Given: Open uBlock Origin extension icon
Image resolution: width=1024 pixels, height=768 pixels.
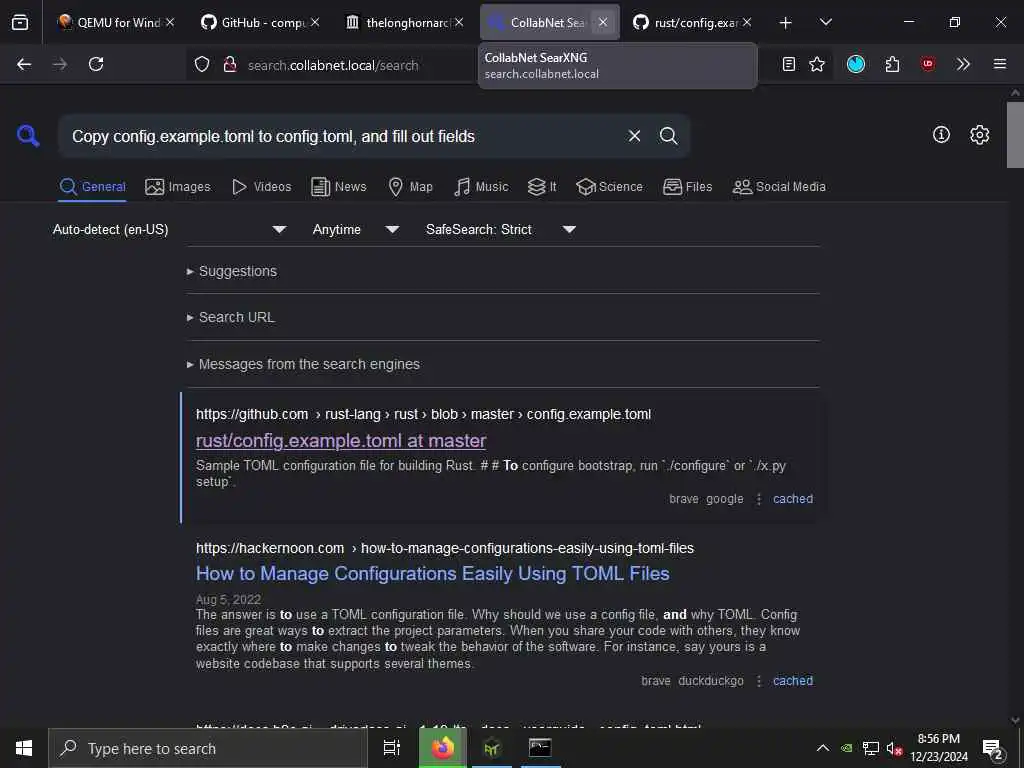Looking at the screenshot, I should pyautogui.click(x=928, y=64).
